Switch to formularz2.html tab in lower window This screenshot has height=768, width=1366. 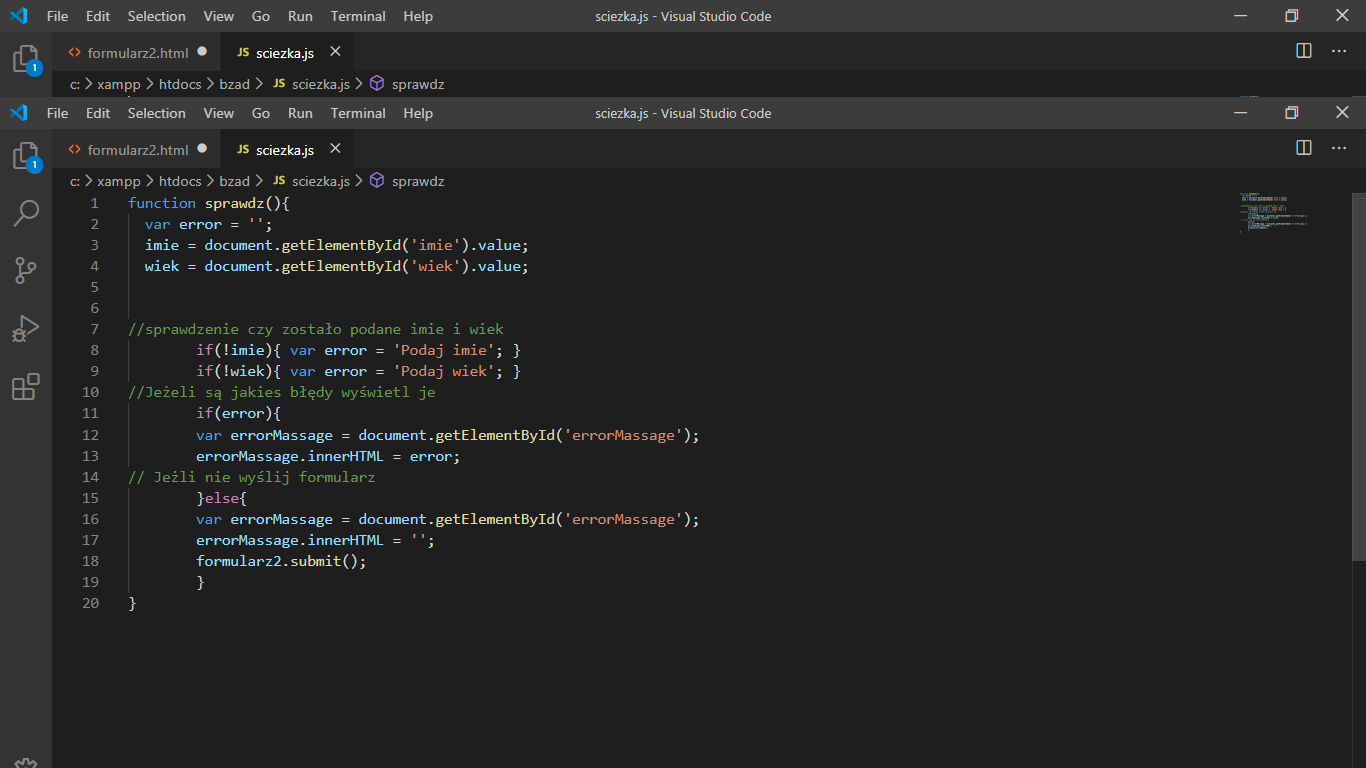point(137,150)
